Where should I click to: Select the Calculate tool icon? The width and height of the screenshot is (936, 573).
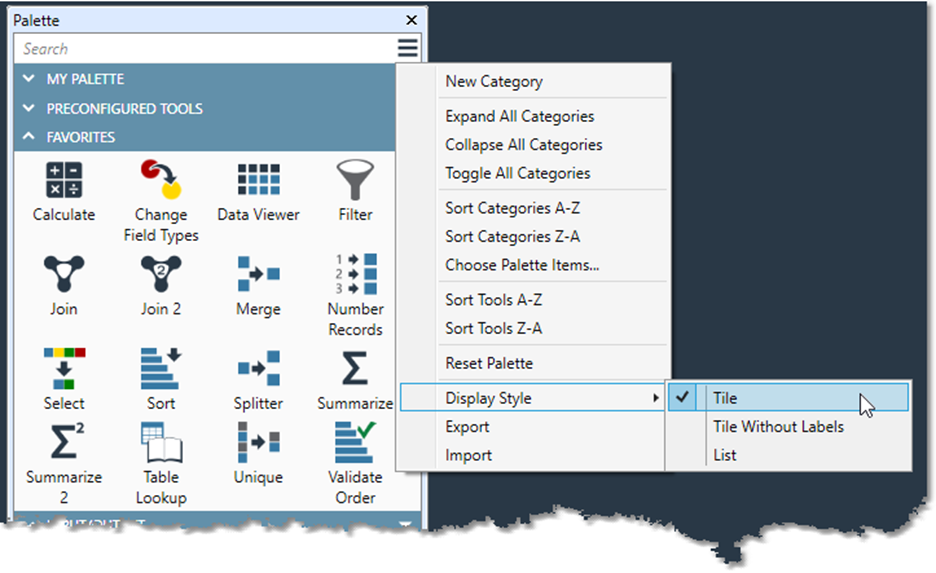[x=64, y=181]
